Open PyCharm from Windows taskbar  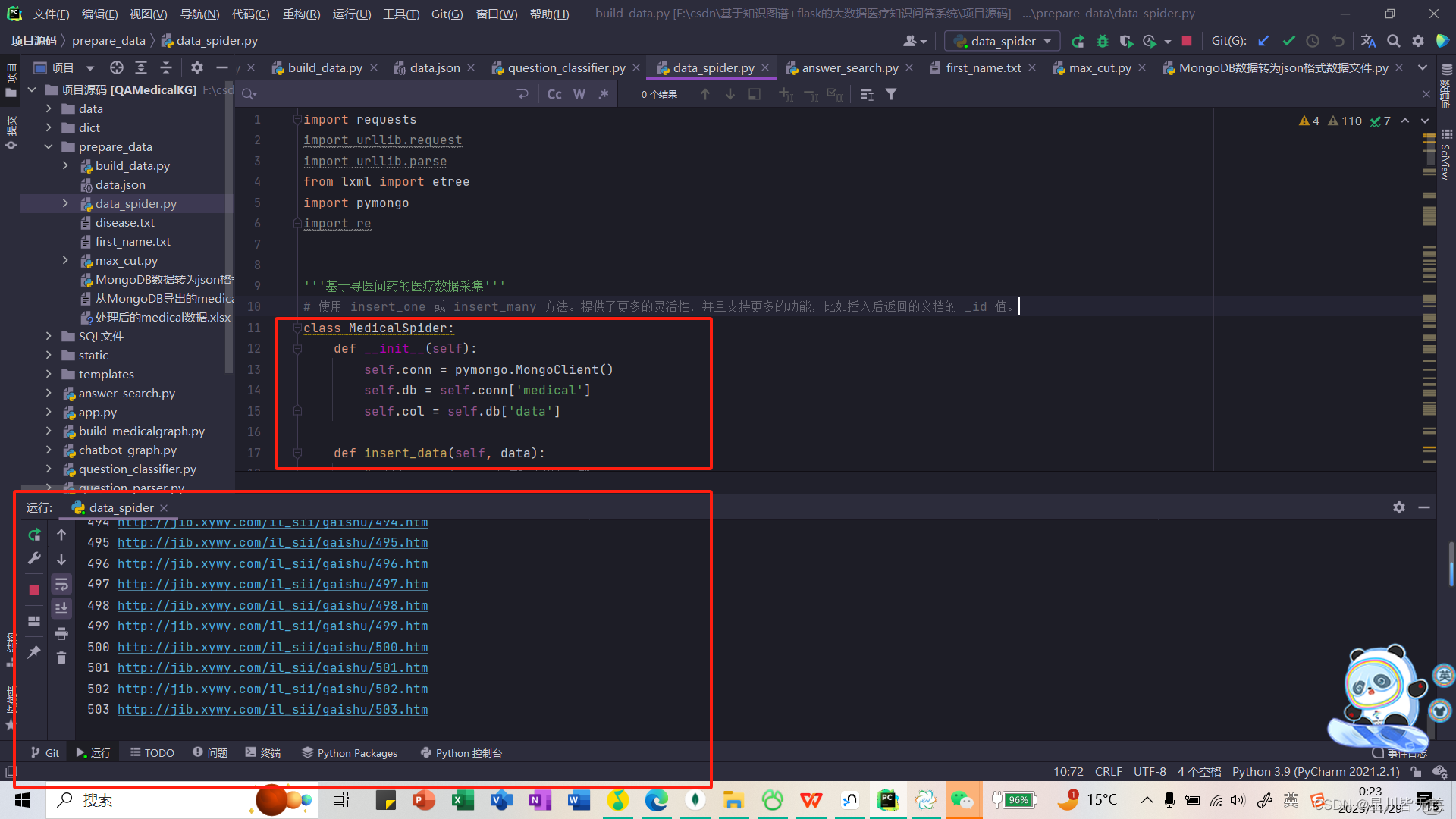(x=887, y=800)
